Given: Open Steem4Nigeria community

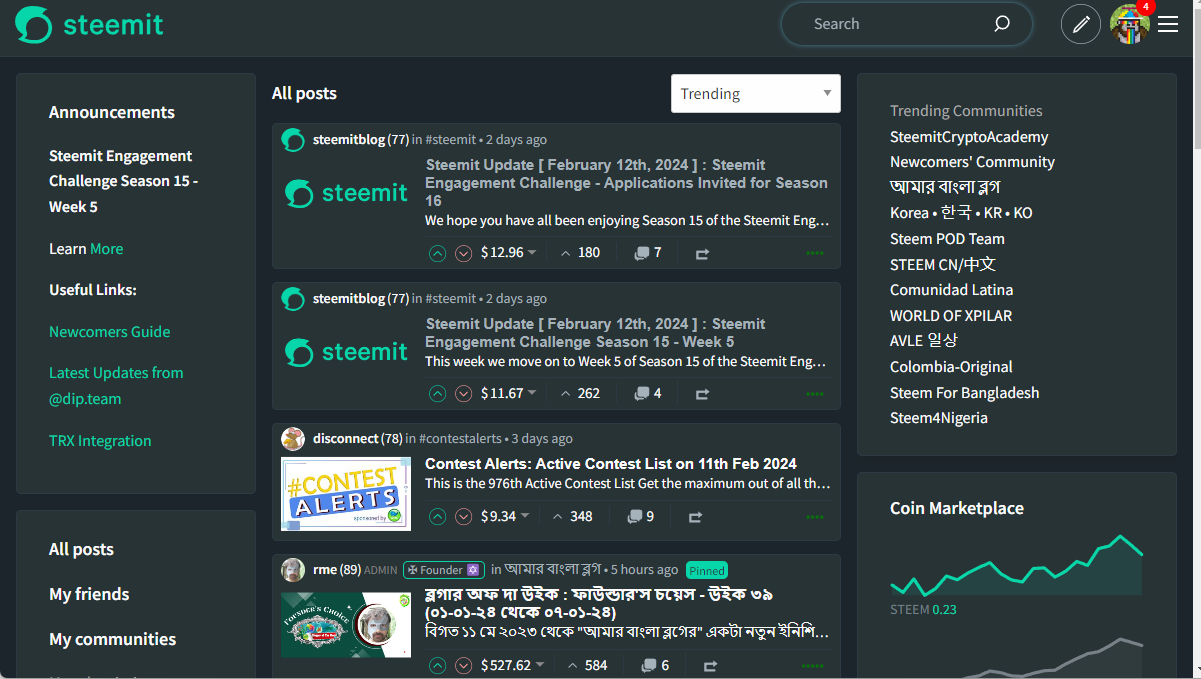Looking at the screenshot, I should [939, 418].
